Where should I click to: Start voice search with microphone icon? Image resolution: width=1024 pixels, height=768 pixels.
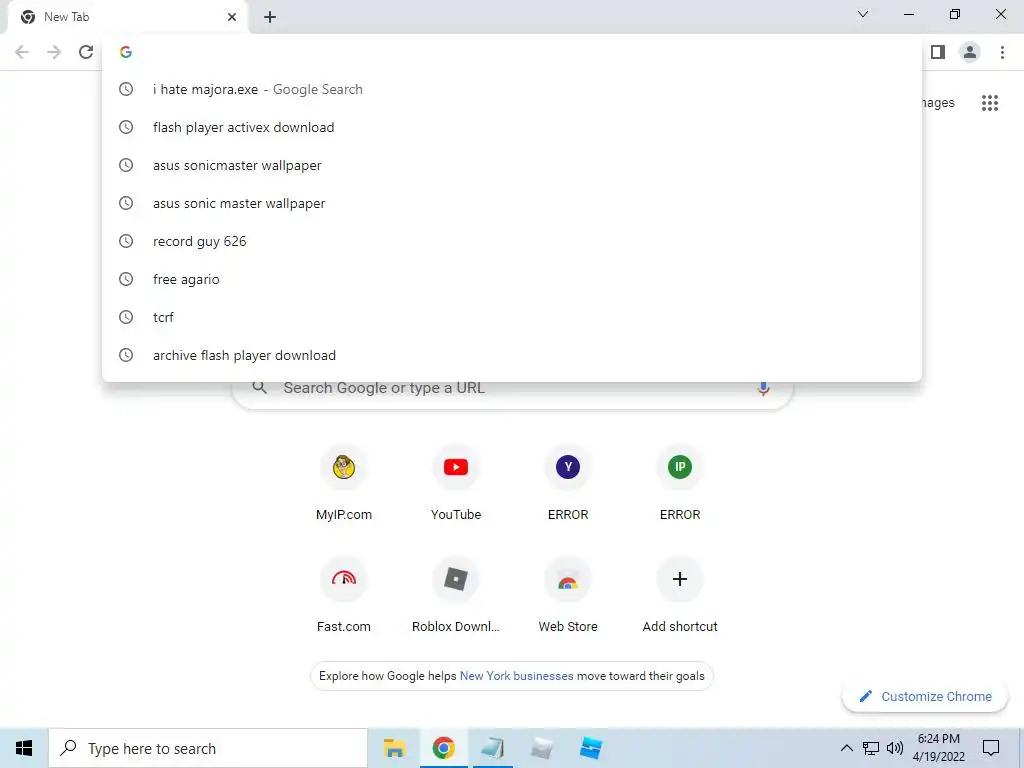(x=763, y=389)
